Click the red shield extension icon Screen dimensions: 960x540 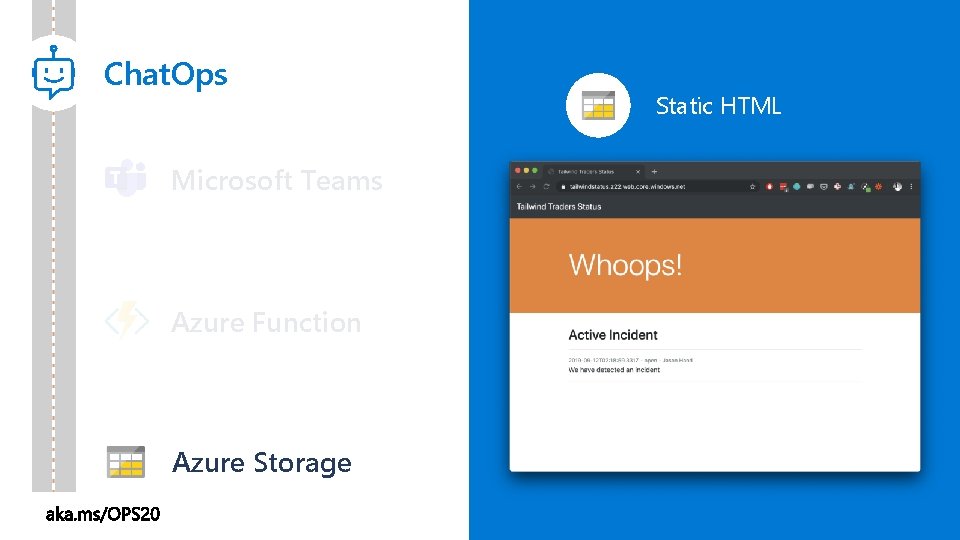coord(770,187)
